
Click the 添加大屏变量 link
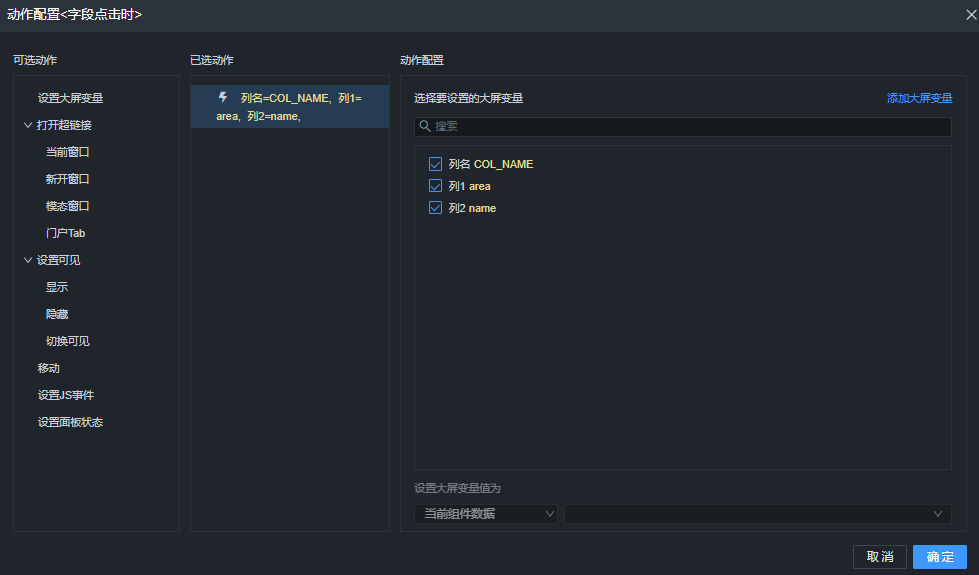point(919,98)
